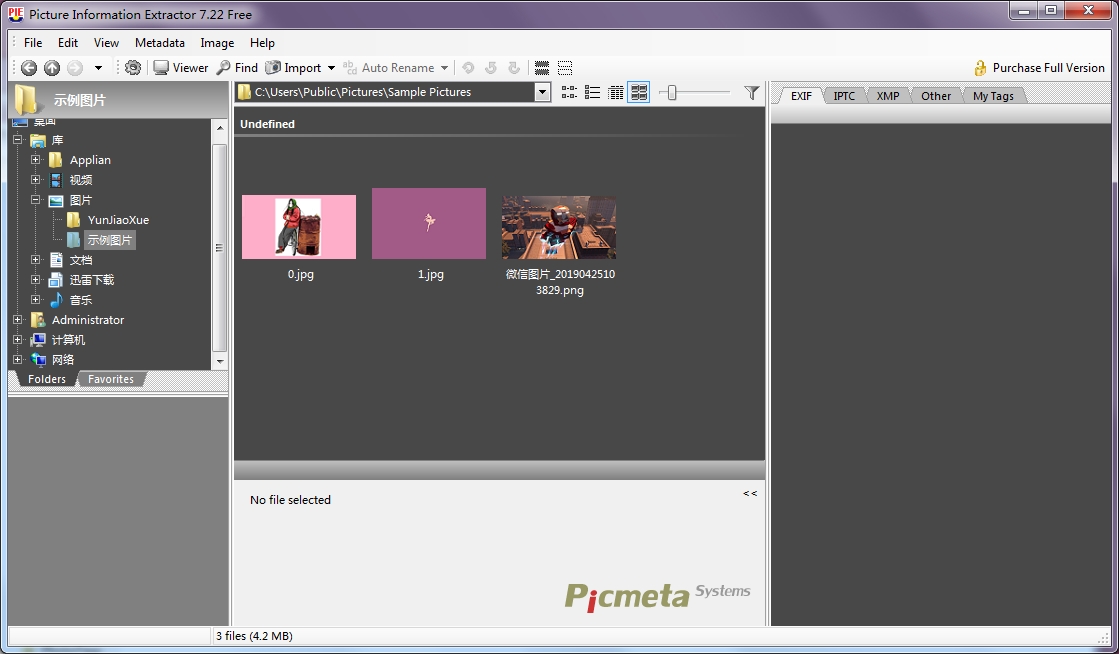Open settings via the gear icon
This screenshot has height=654, width=1119.
pos(133,68)
